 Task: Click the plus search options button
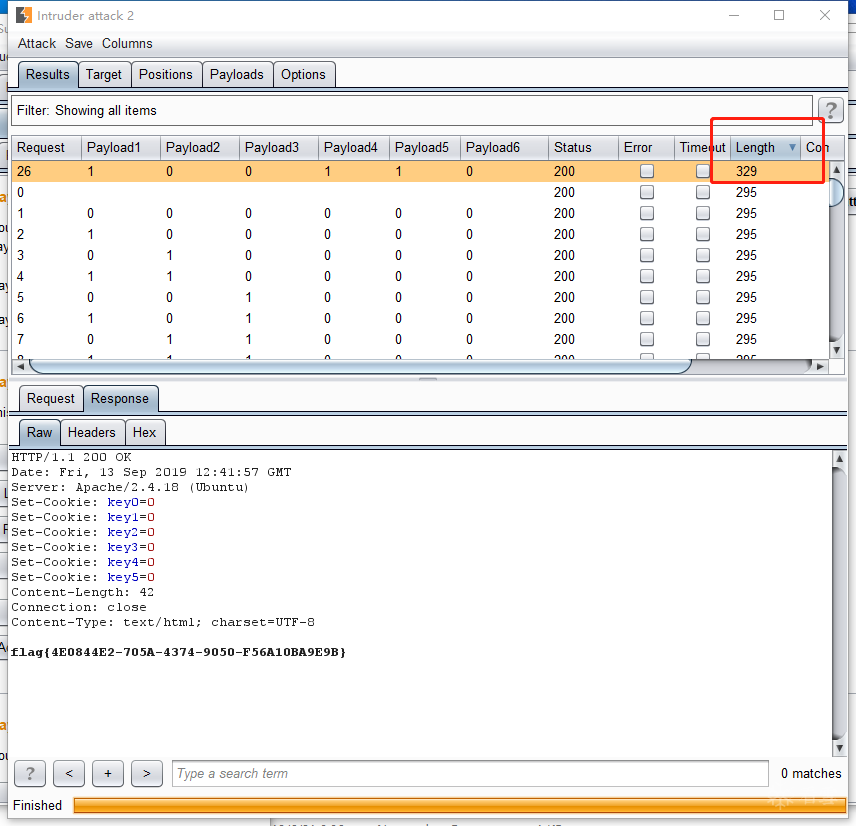coord(108,773)
